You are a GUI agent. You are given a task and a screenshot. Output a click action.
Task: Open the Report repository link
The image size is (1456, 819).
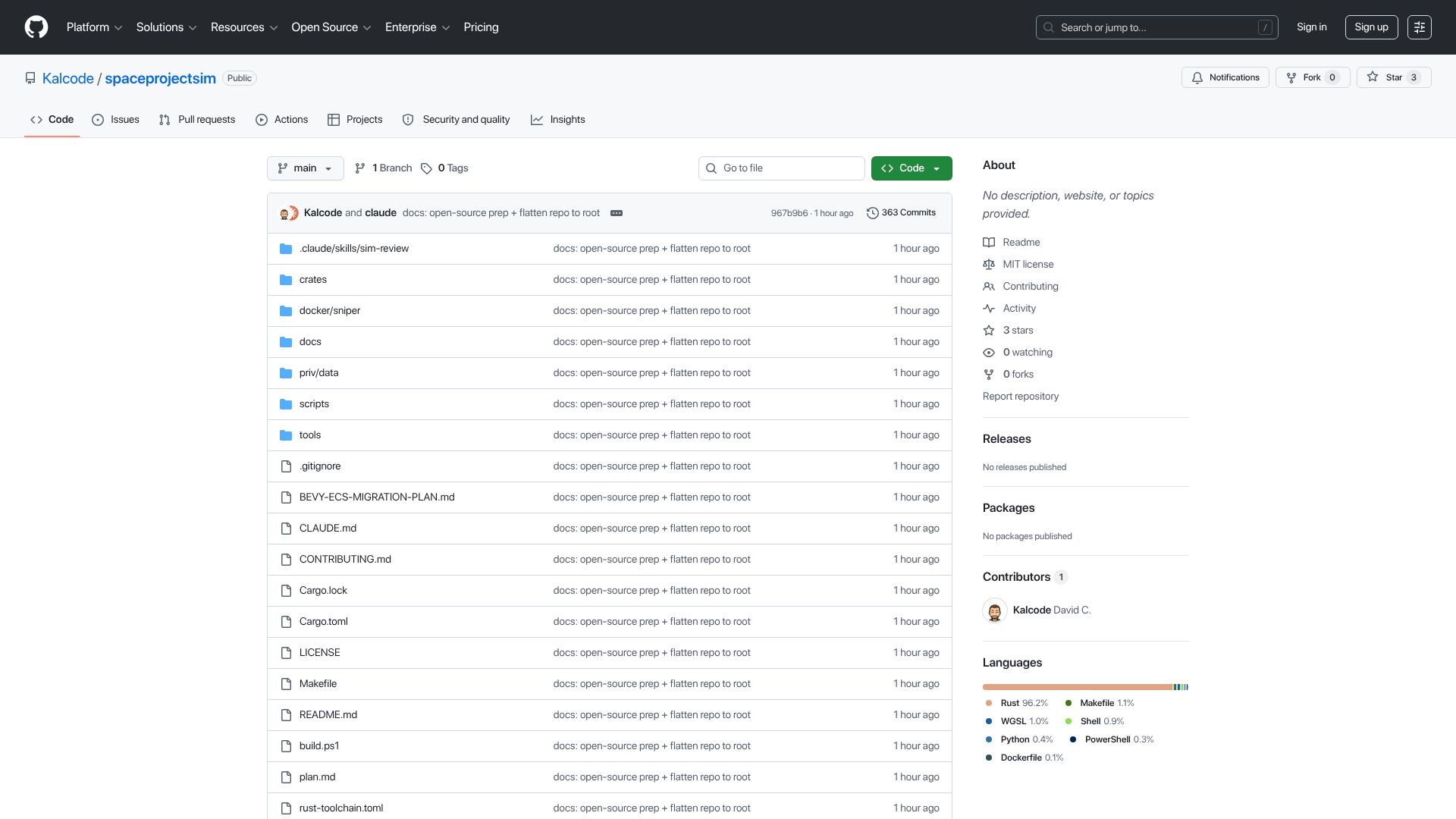click(1020, 397)
